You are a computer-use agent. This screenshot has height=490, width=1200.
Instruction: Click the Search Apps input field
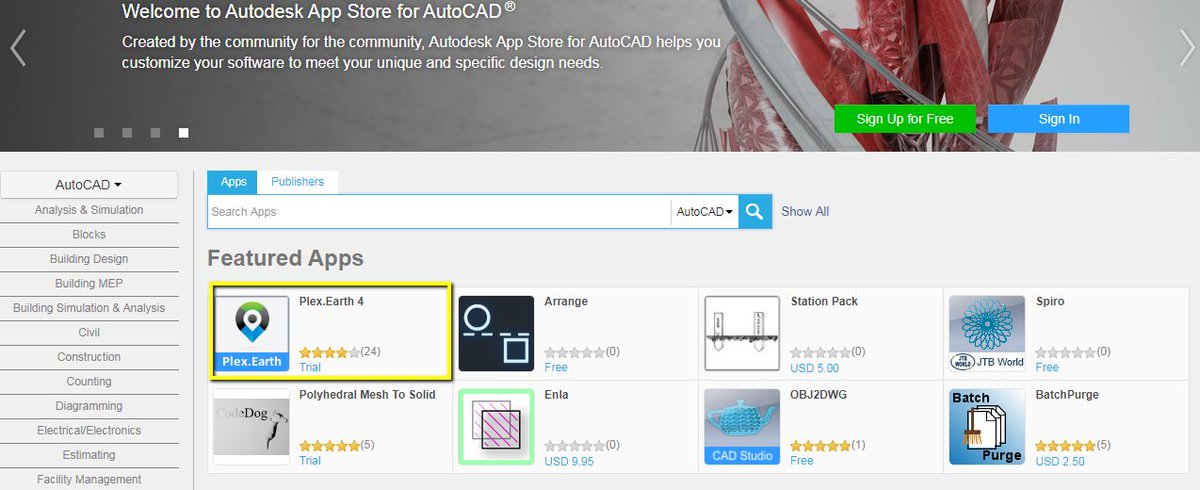[439, 212]
